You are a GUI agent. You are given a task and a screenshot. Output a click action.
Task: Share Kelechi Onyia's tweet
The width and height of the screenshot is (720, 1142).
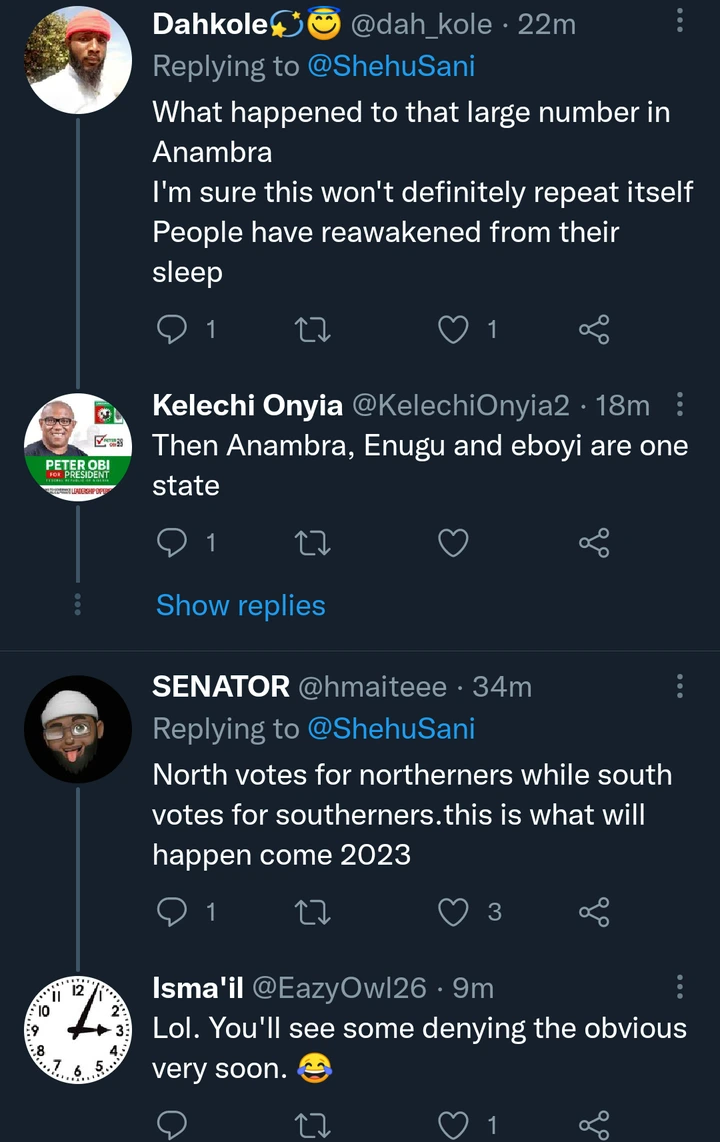pos(594,543)
